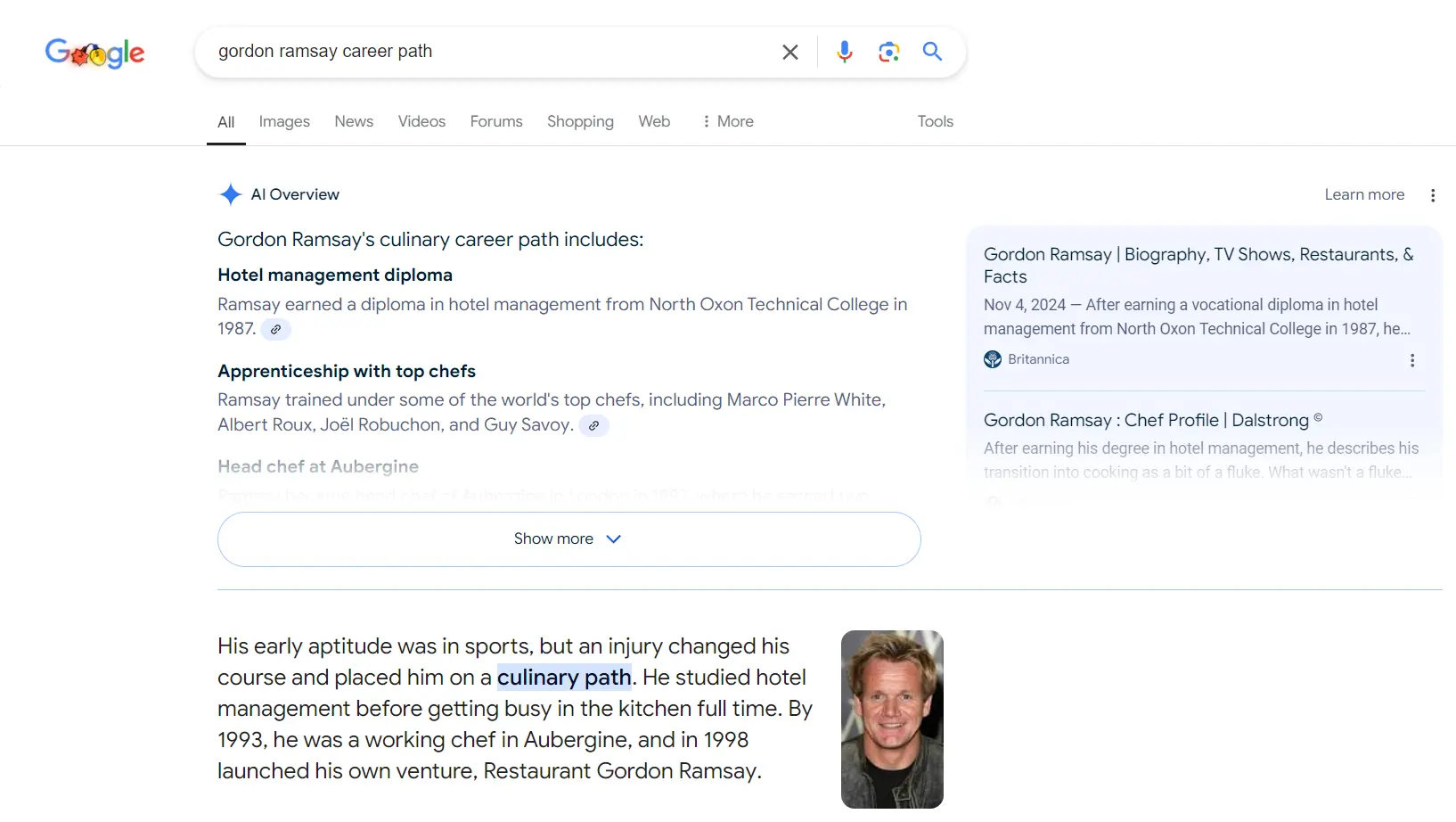
Task: Click the Head chef at Aubergine heading
Action: pos(318,466)
